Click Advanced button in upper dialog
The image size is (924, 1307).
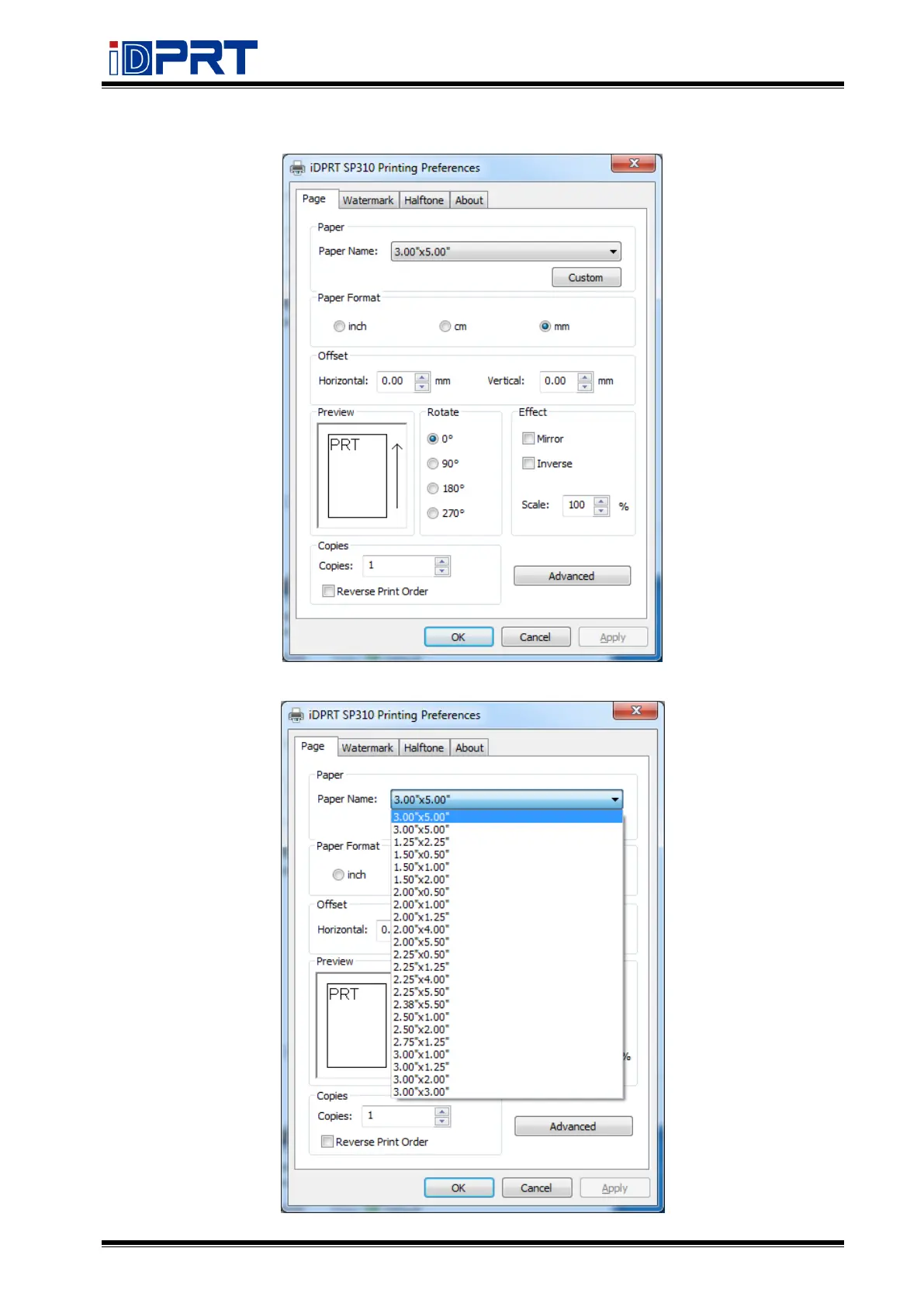(x=572, y=576)
